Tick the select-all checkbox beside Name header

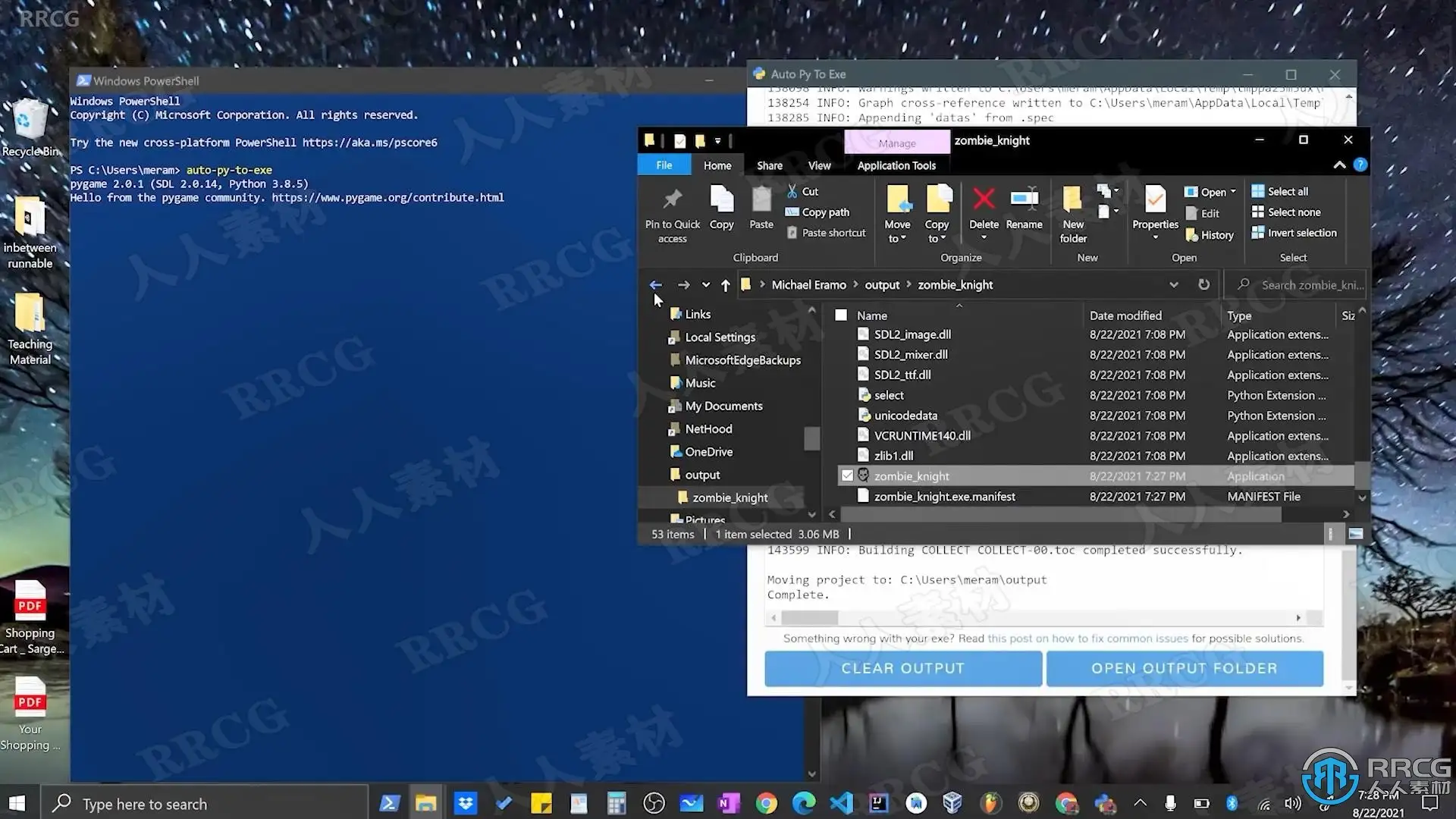841,315
